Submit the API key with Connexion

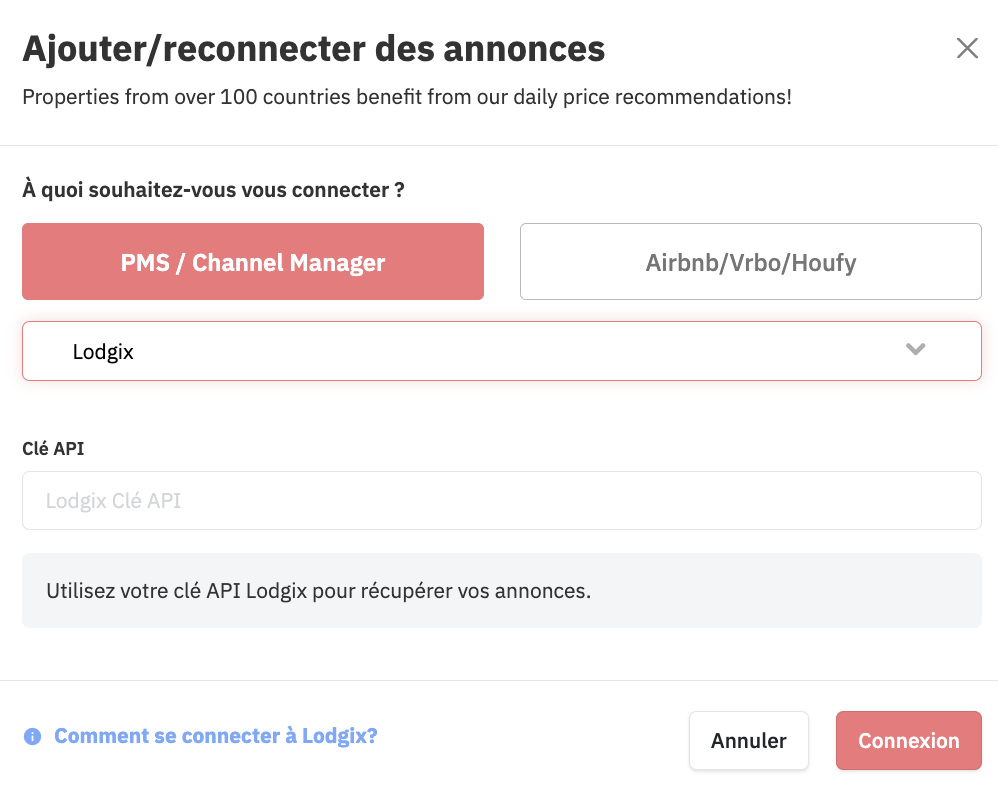[x=908, y=741]
